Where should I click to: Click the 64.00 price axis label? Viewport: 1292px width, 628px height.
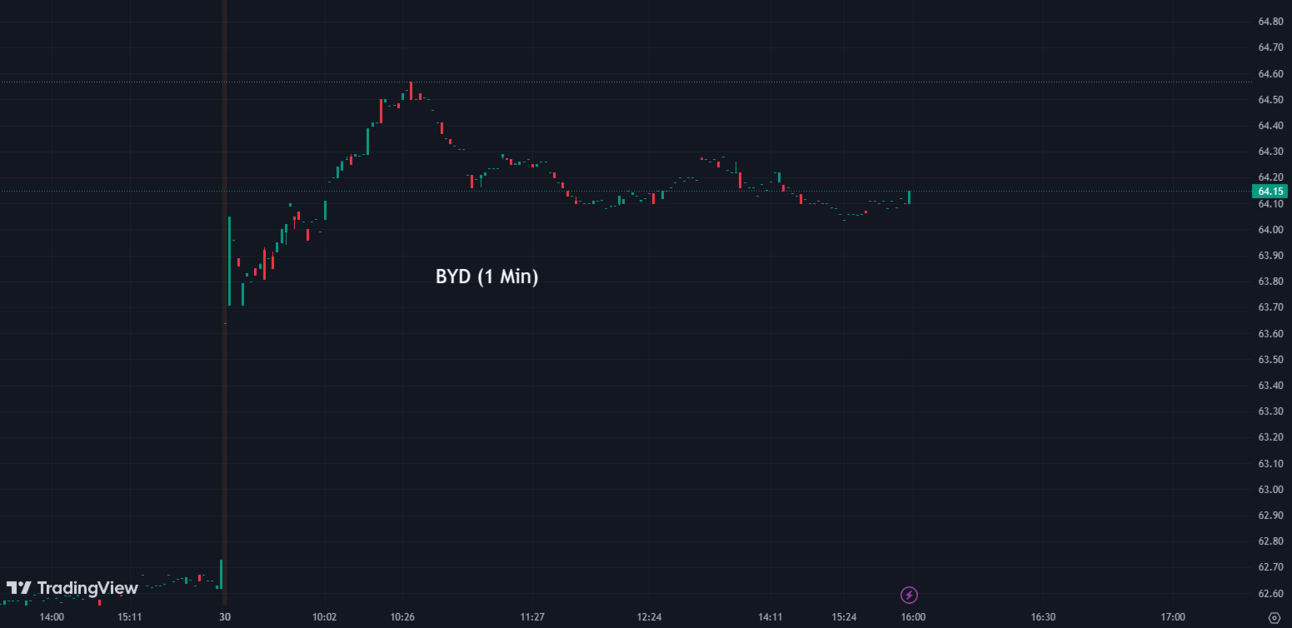tap(1270, 230)
